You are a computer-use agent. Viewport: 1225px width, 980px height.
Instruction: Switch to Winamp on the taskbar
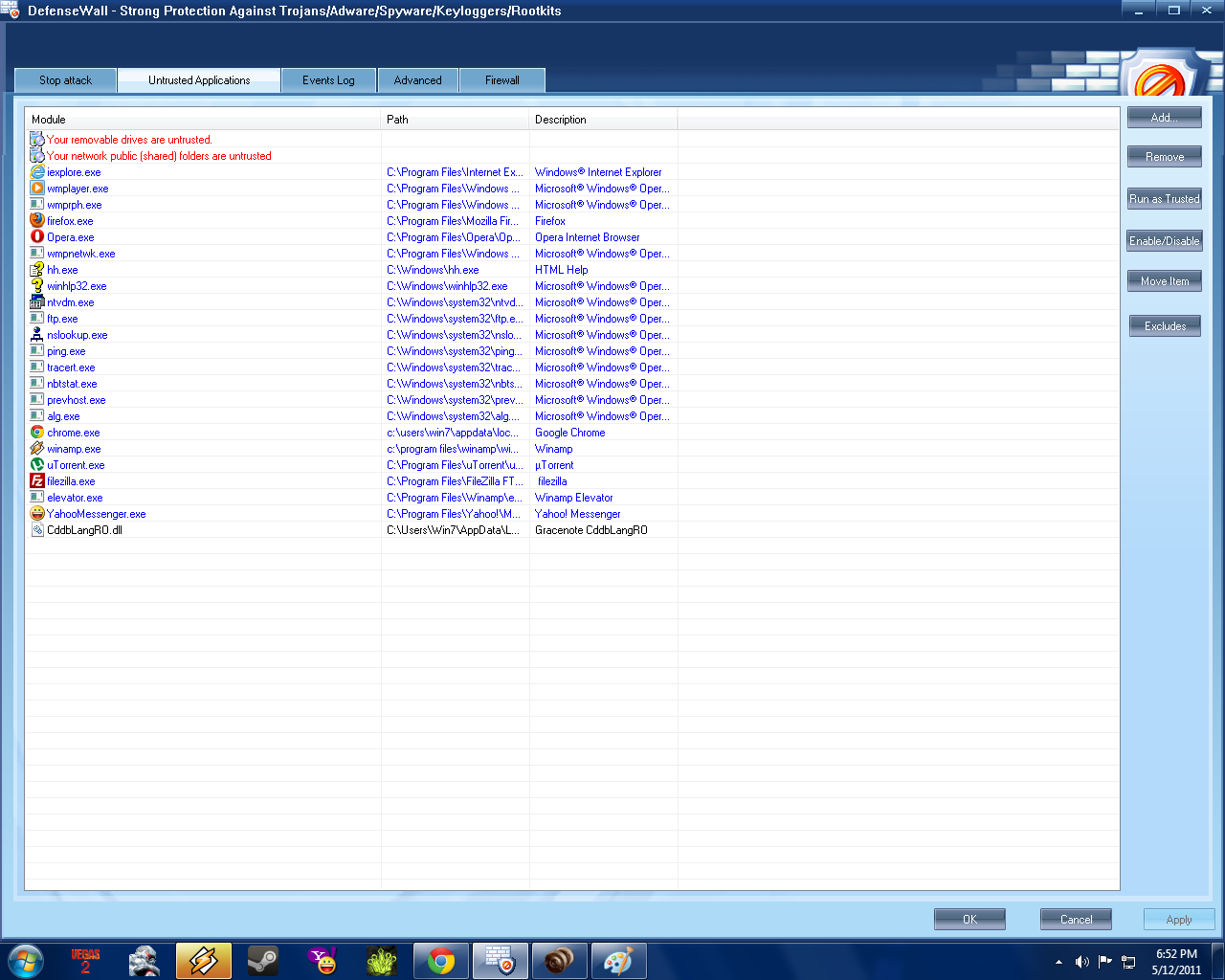[204, 961]
